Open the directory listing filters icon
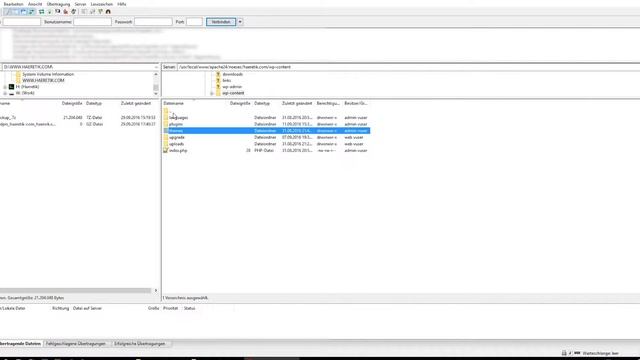Image resolution: width=640 pixels, height=360 pixels. point(84,12)
